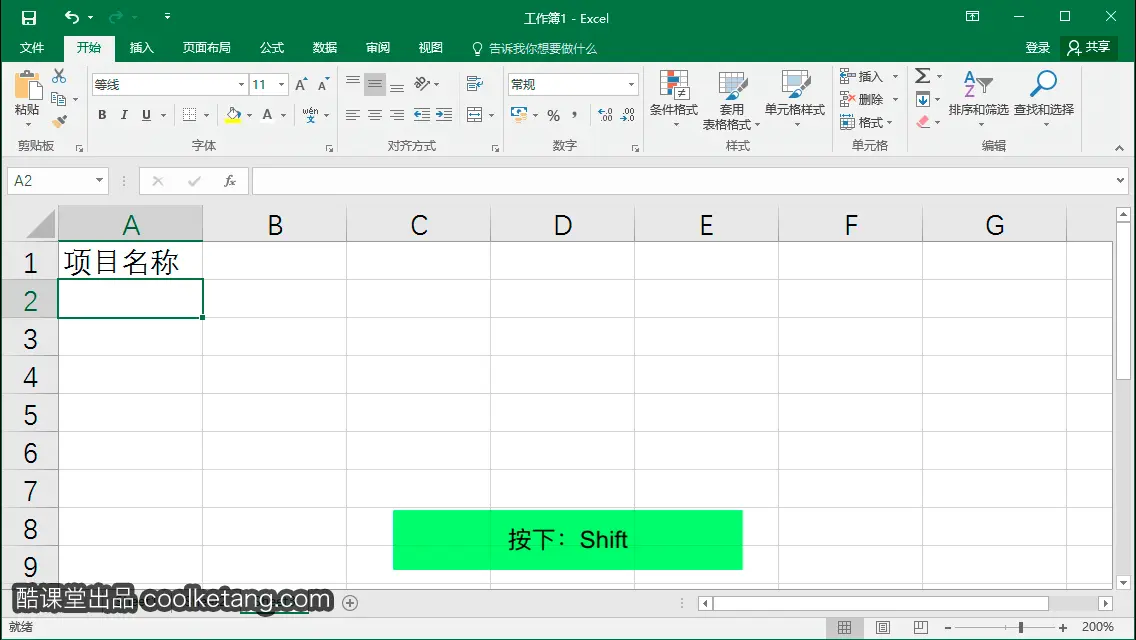Click the Increase Indent icon
This screenshot has width=1136, height=640.
coord(443,115)
